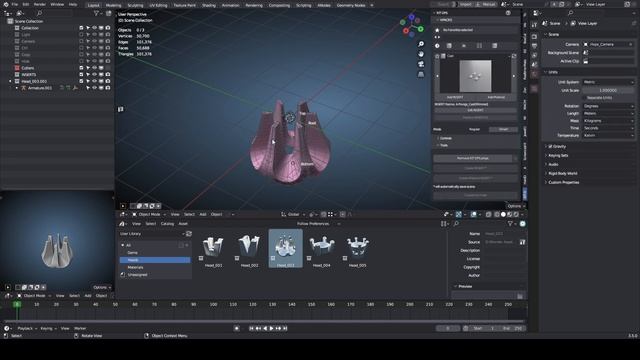
Task: Click the outliner filter funnel icon
Action: [97, 13]
